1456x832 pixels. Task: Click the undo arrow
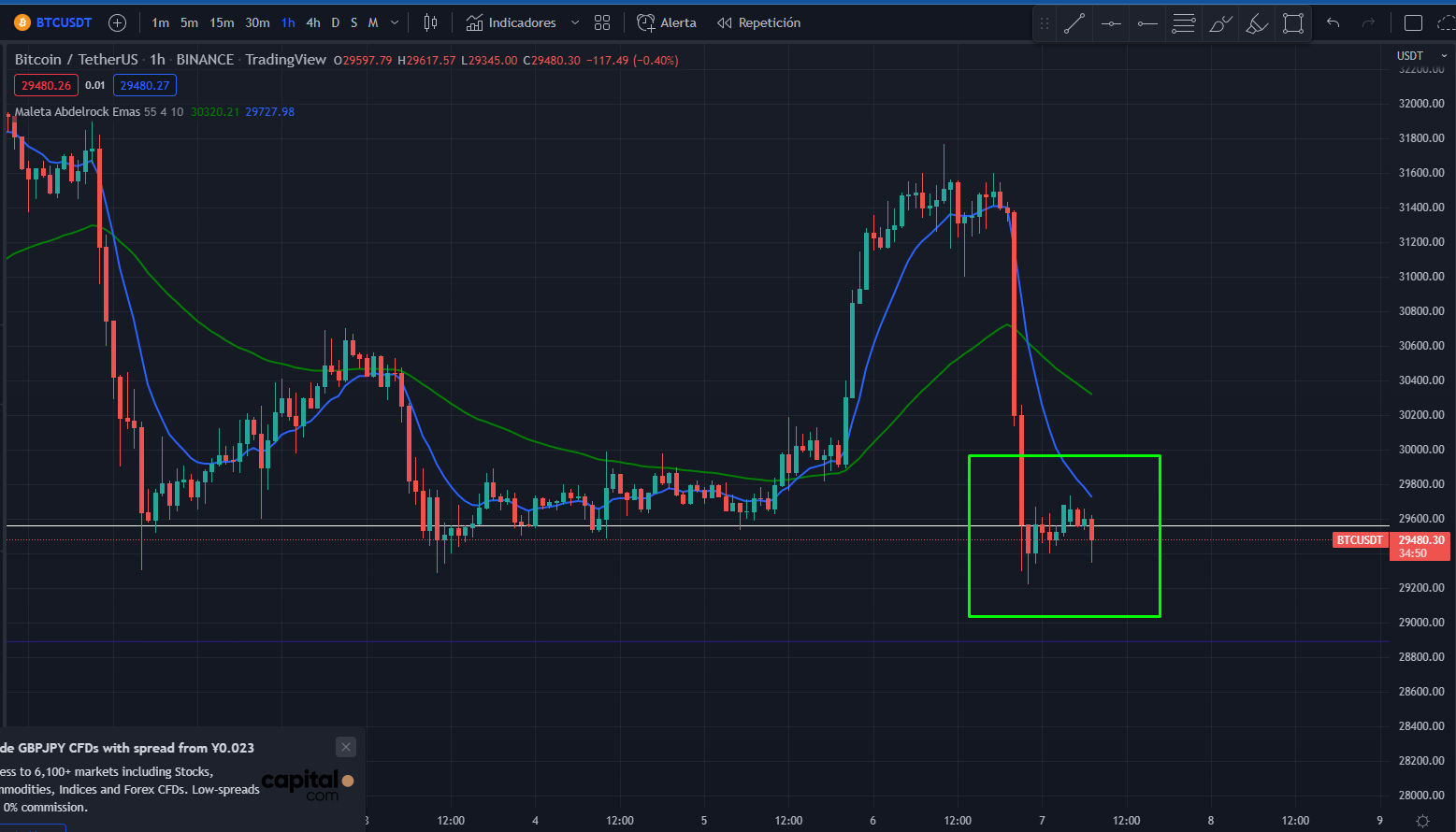[1333, 22]
